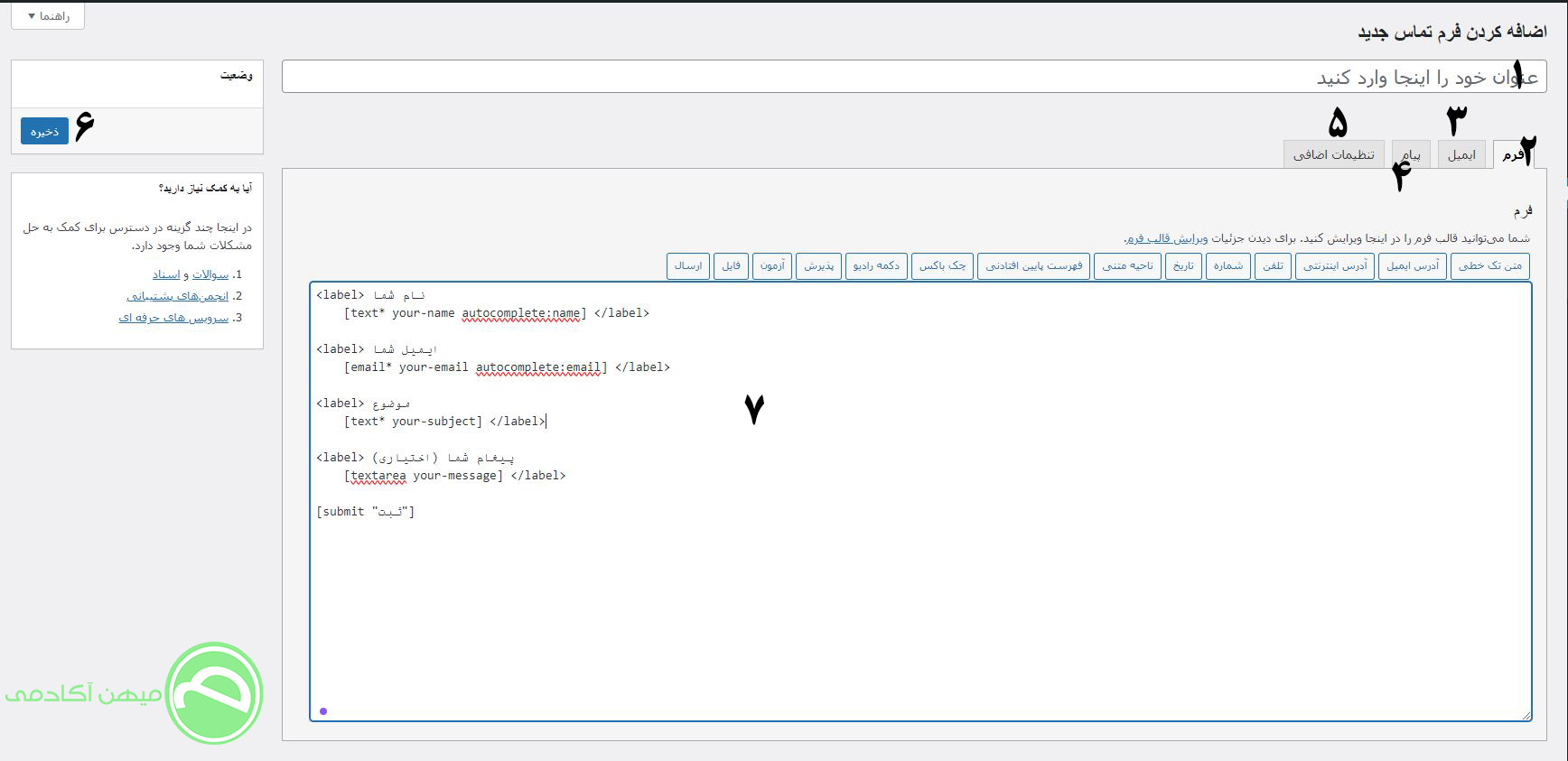1568x761 pixels.
Task: Insert a متن تک خطی text tag
Action: tap(1489, 265)
